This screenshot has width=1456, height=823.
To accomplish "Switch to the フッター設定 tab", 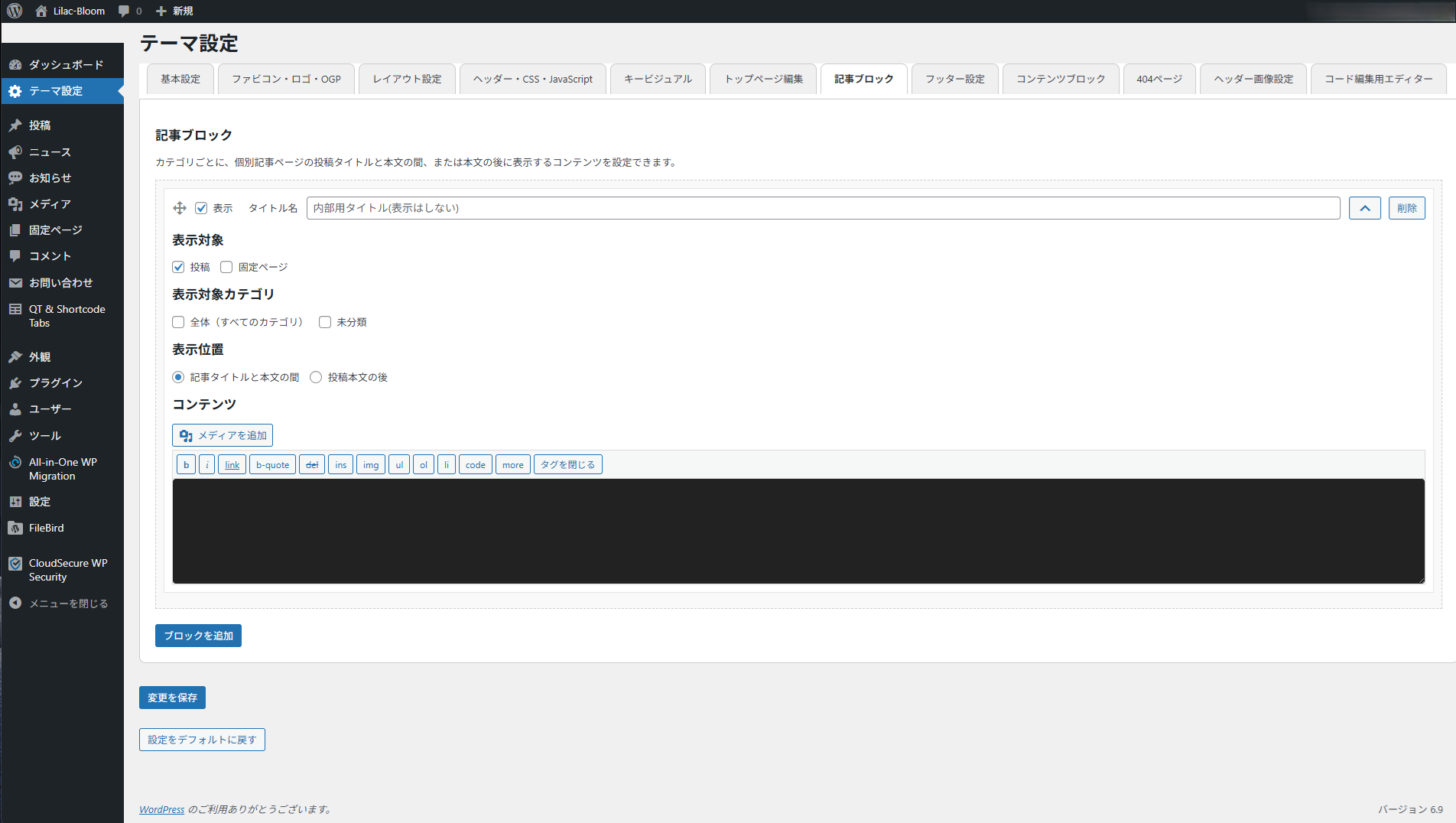I will coord(954,79).
